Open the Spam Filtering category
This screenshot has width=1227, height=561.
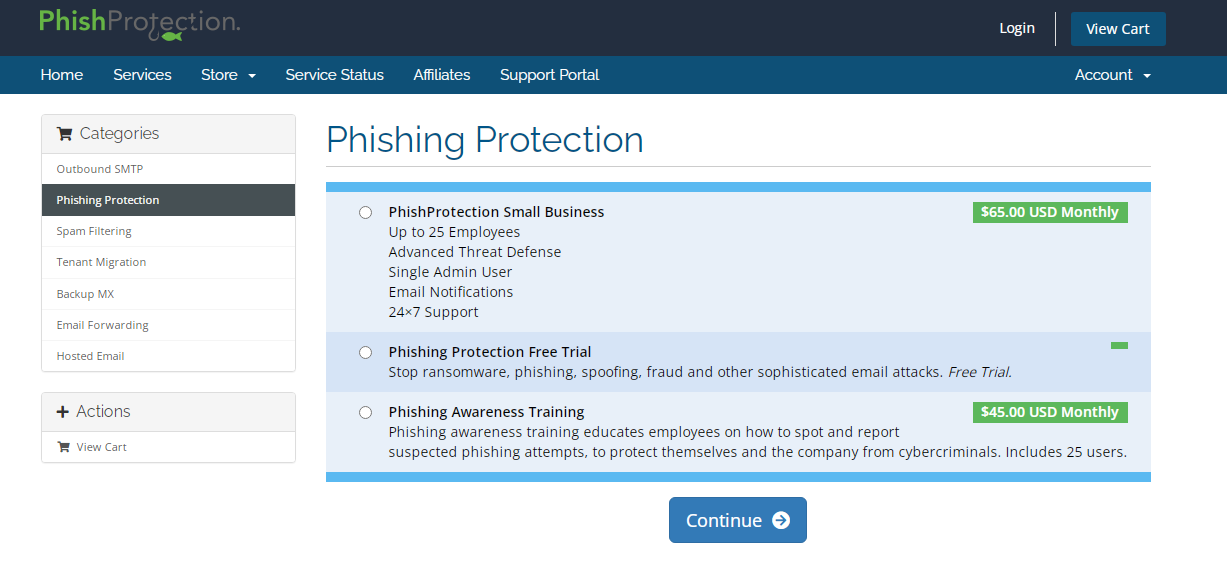94,231
